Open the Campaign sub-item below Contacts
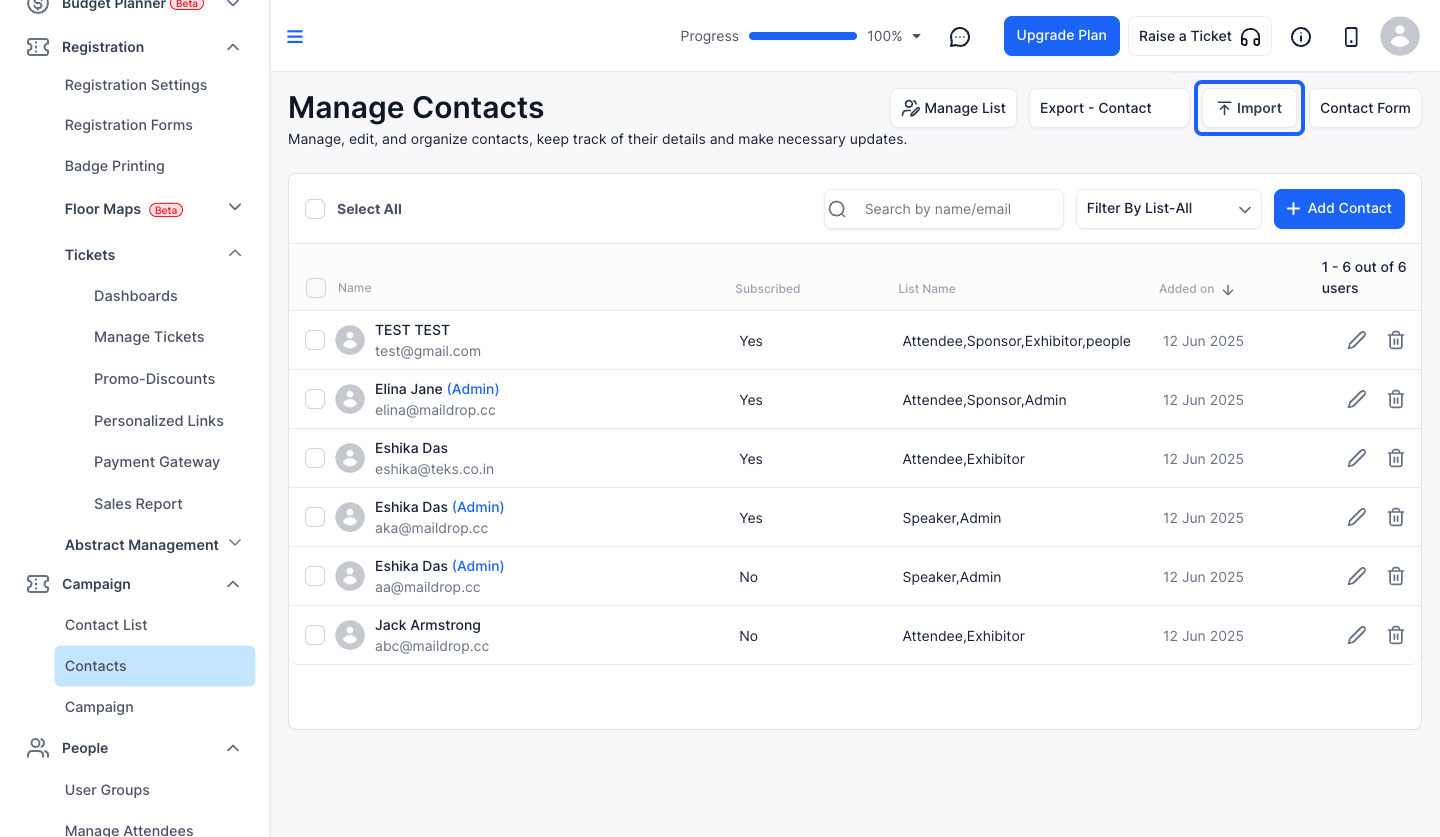The height and width of the screenshot is (837, 1440). (99, 707)
